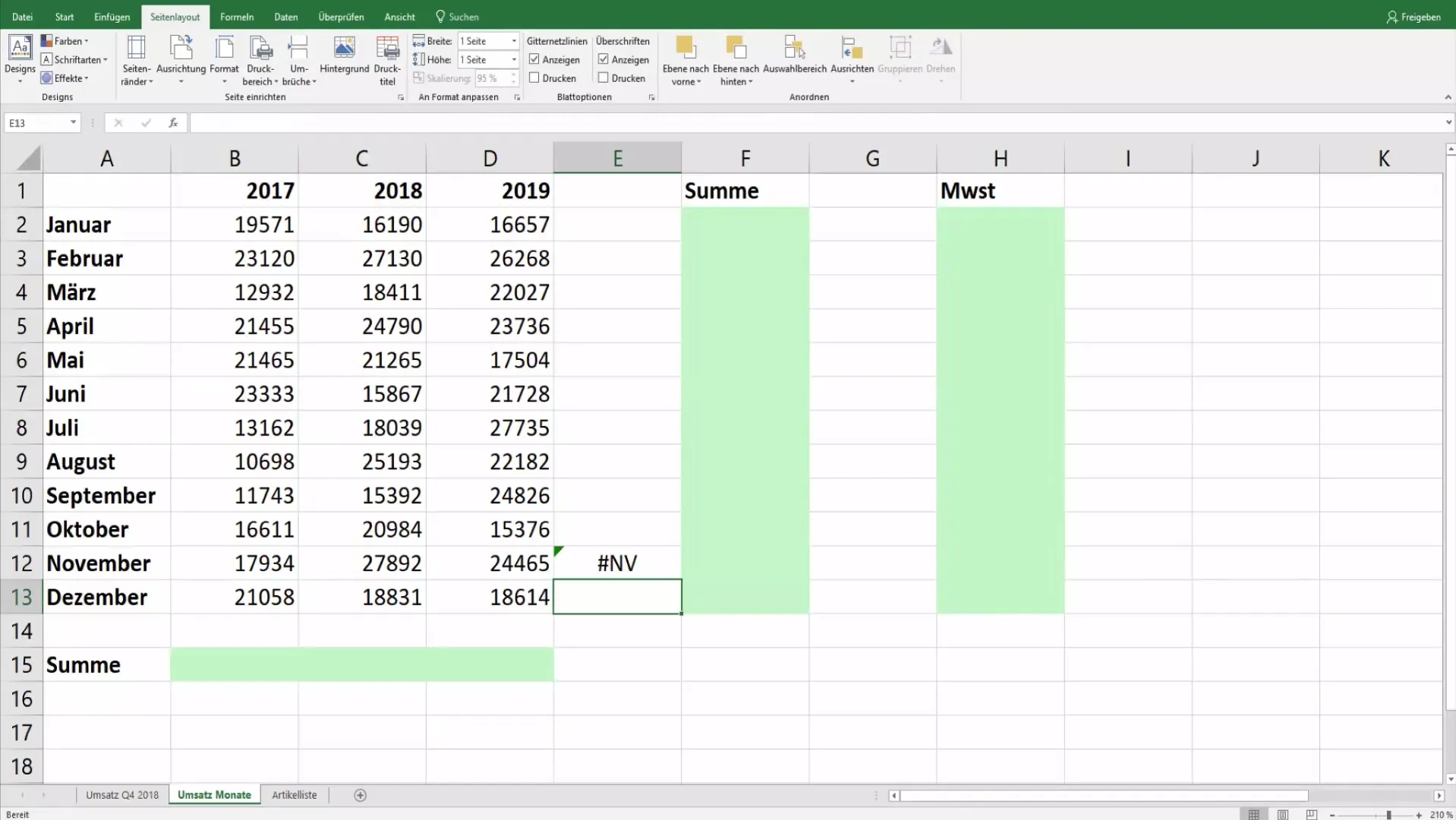Screen dimensions: 1456x820
Task: Open the Auswahlbereich selection pane
Action: click(795, 55)
